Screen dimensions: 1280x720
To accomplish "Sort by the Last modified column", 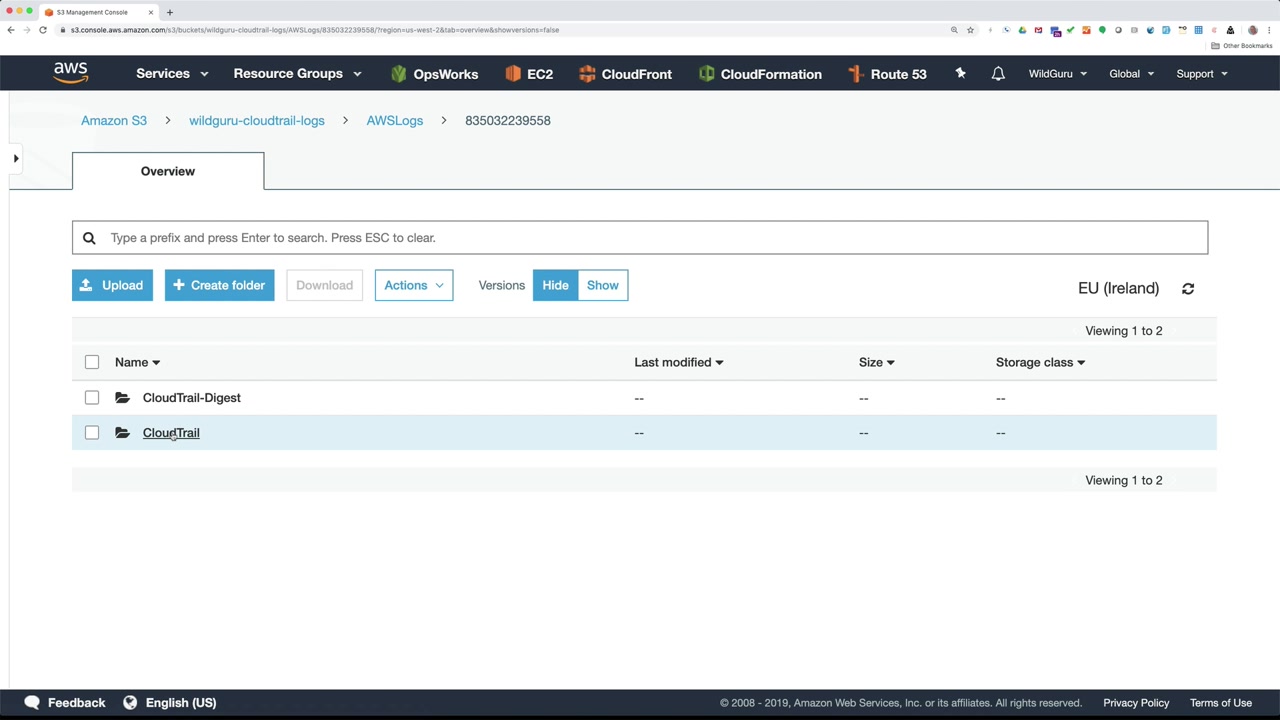I will pyautogui.click(x=678, y=362).
